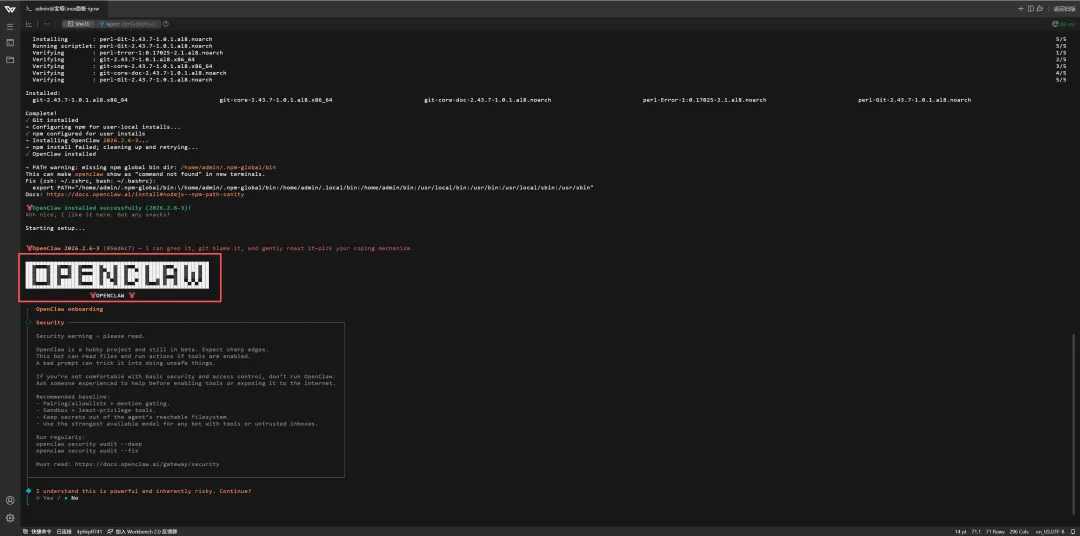Click the monitoring chart icon left of the Shell tab
1080x536 pixels.
coord(29,23)
